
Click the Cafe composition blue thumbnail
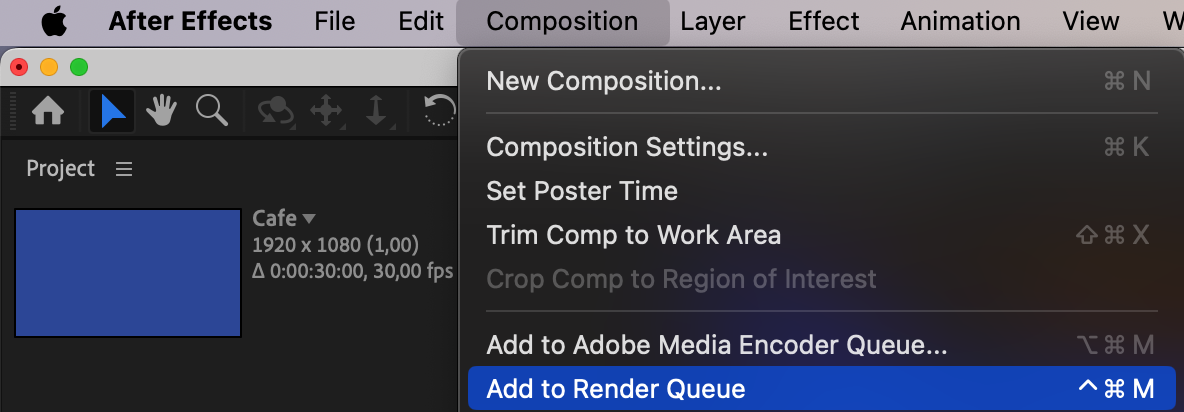pos(128,273)
